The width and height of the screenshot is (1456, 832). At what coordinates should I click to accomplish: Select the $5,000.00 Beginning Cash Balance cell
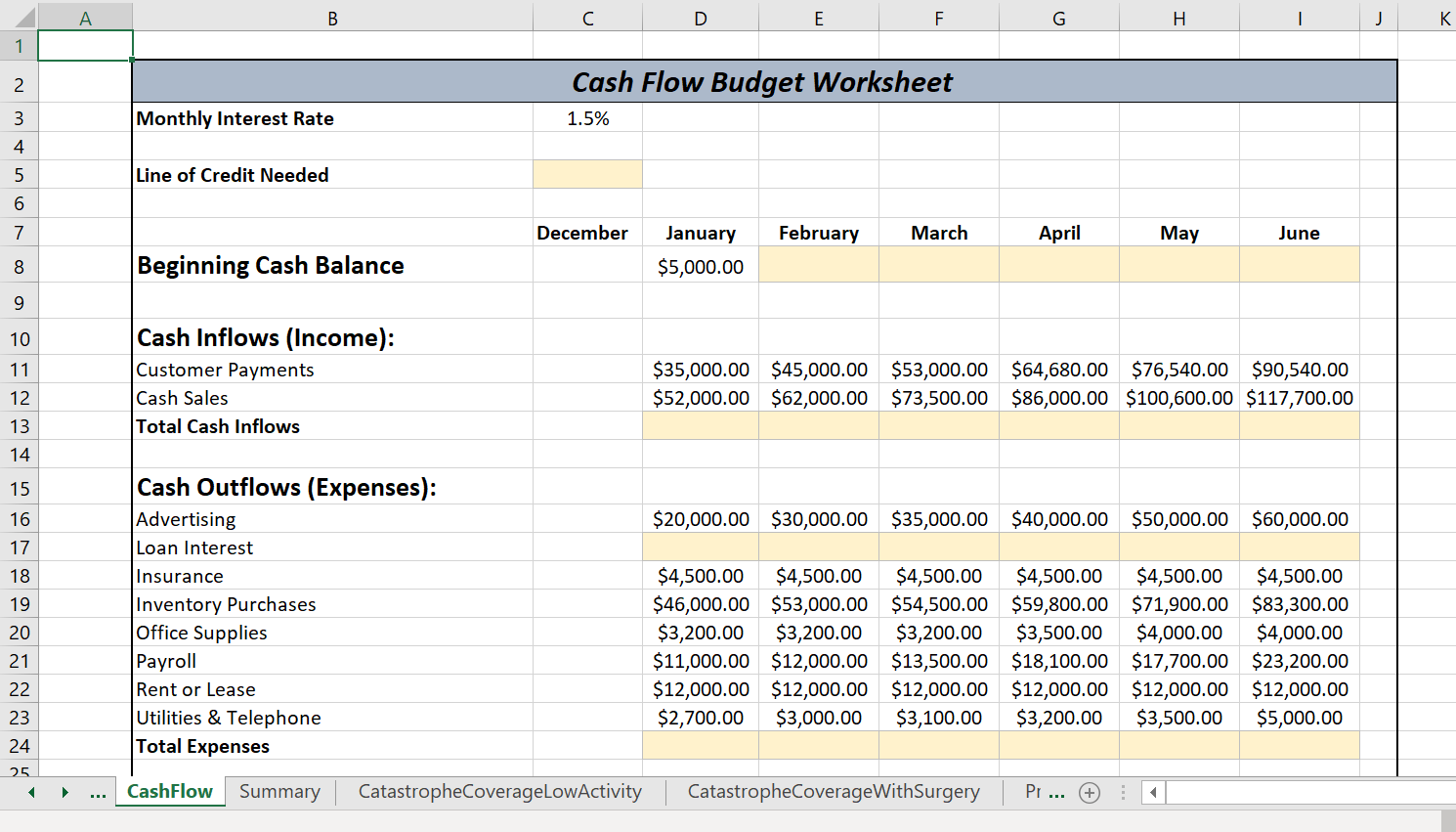pos(700,265)
